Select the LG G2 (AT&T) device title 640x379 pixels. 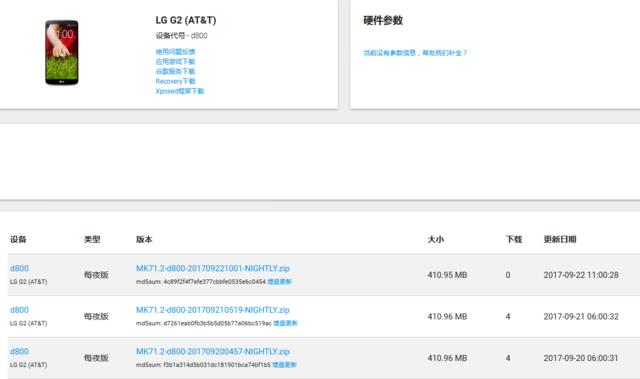[x=186, y=20]
